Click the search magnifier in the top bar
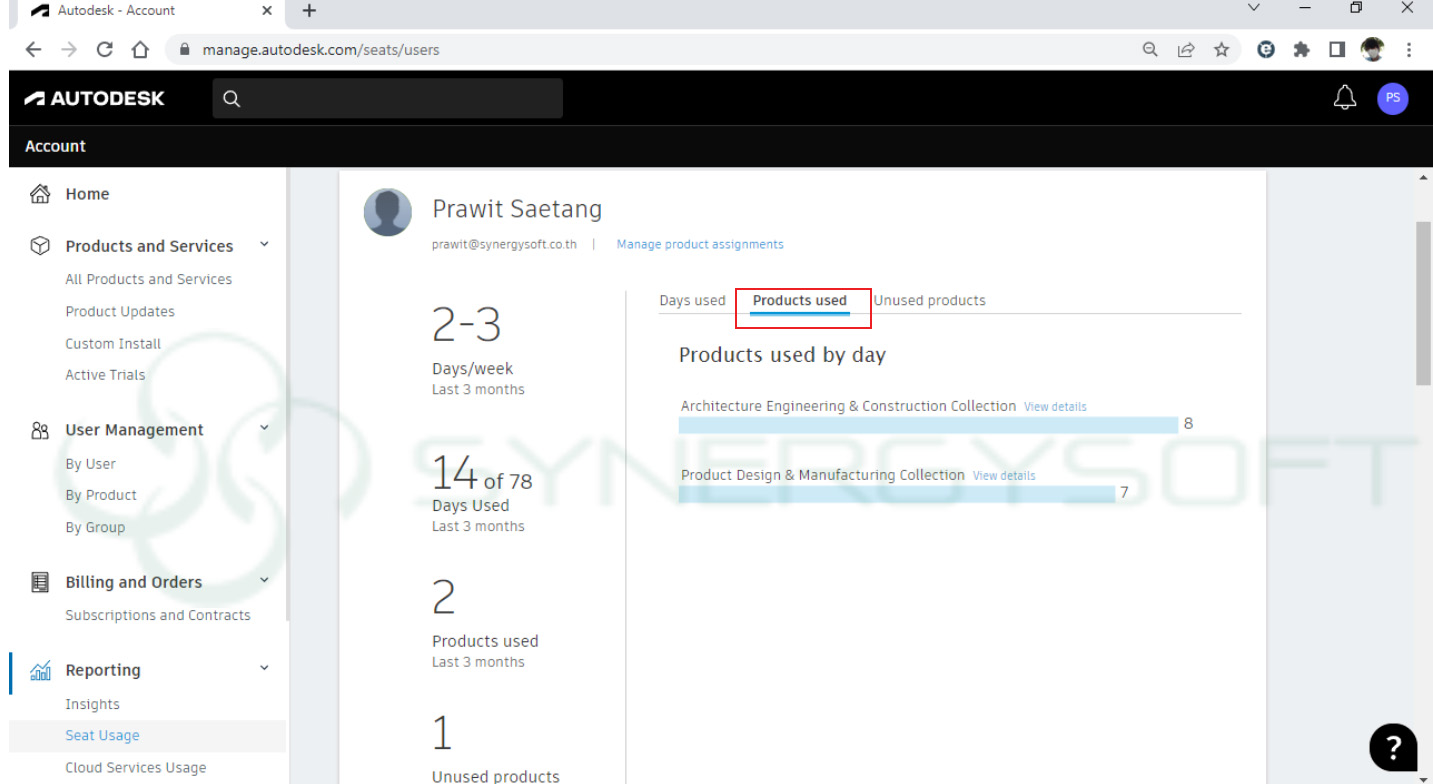The height and width of the screenshot is (784, 1433). (231, 98)
